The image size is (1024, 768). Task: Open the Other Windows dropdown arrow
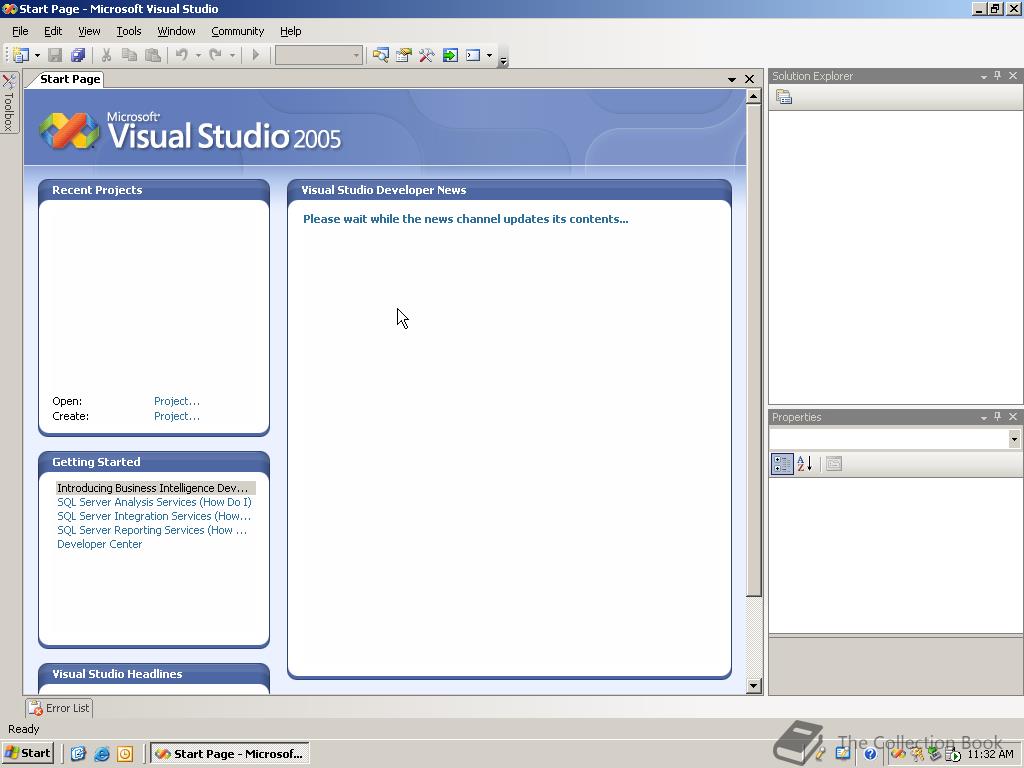[x=489, y=56]
